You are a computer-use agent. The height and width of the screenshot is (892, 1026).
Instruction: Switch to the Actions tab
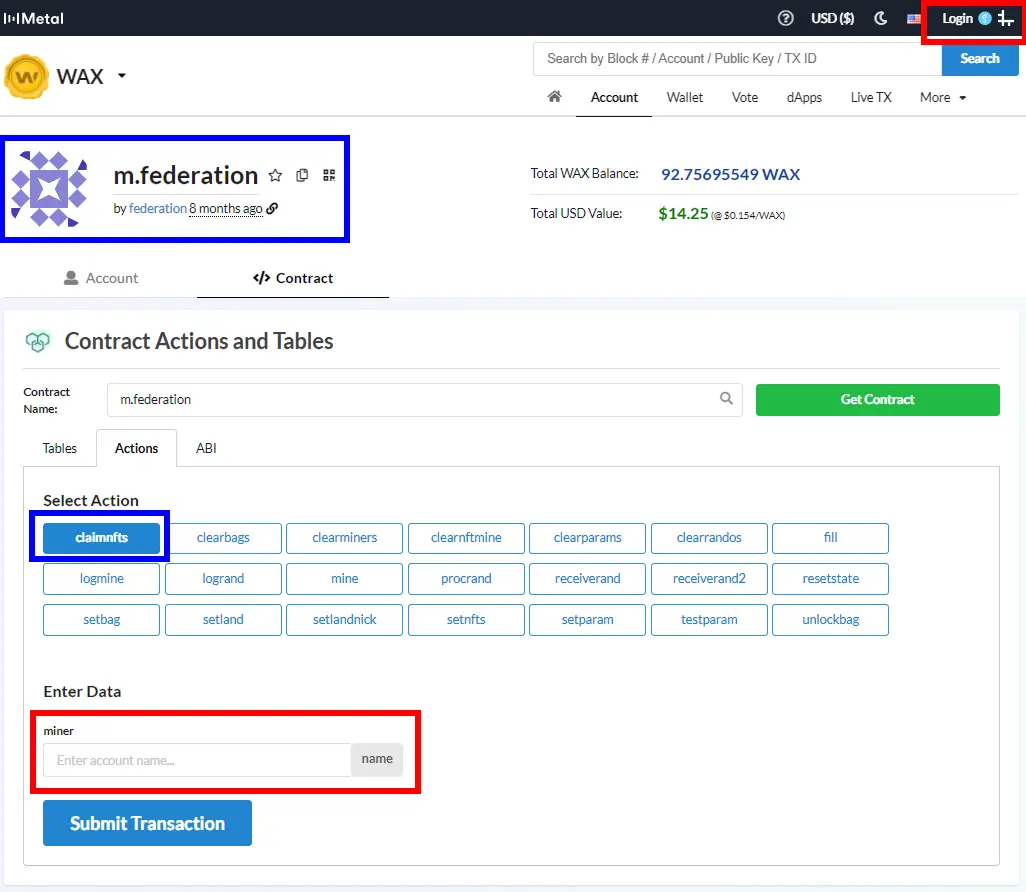point(136,448)
